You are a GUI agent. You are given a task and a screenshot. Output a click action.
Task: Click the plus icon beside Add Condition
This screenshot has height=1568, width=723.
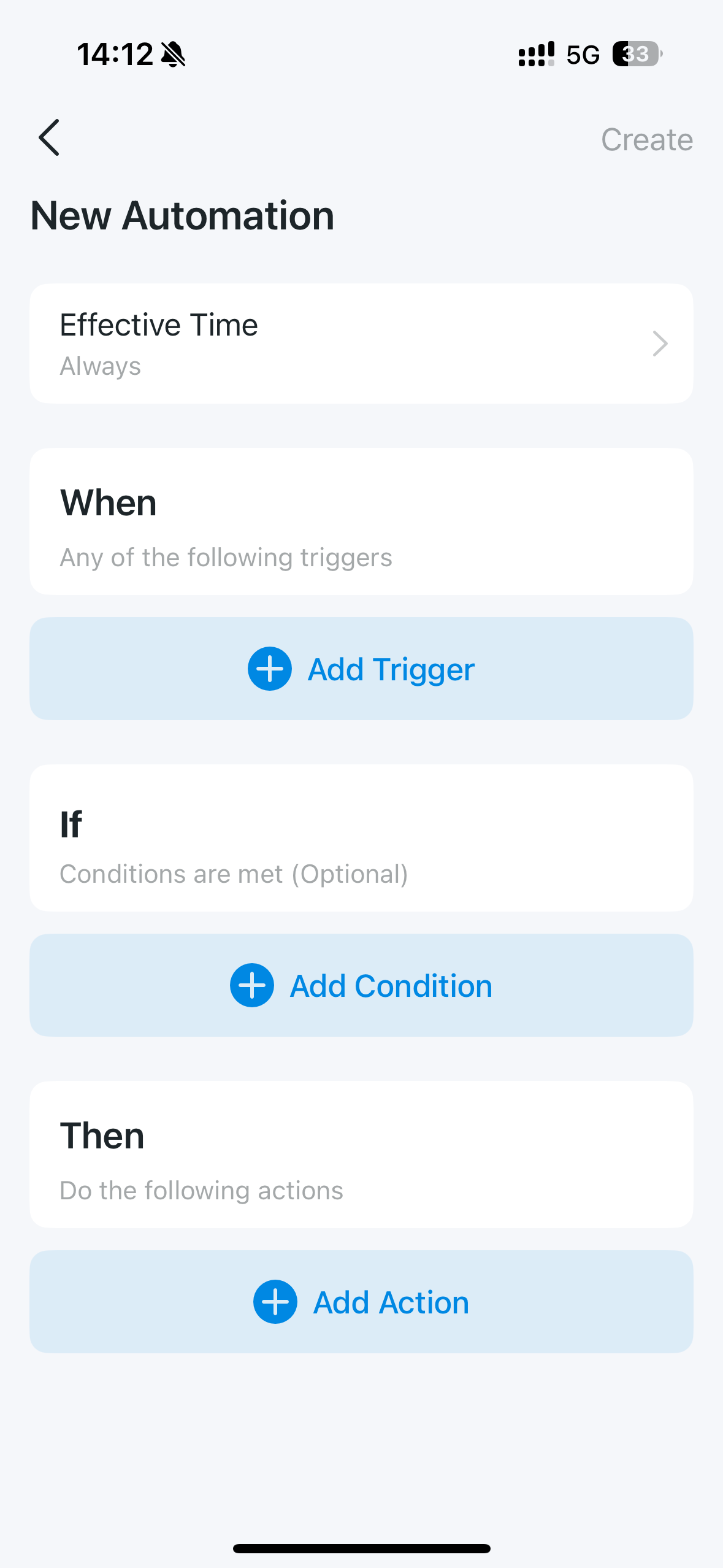coord(252,985)
